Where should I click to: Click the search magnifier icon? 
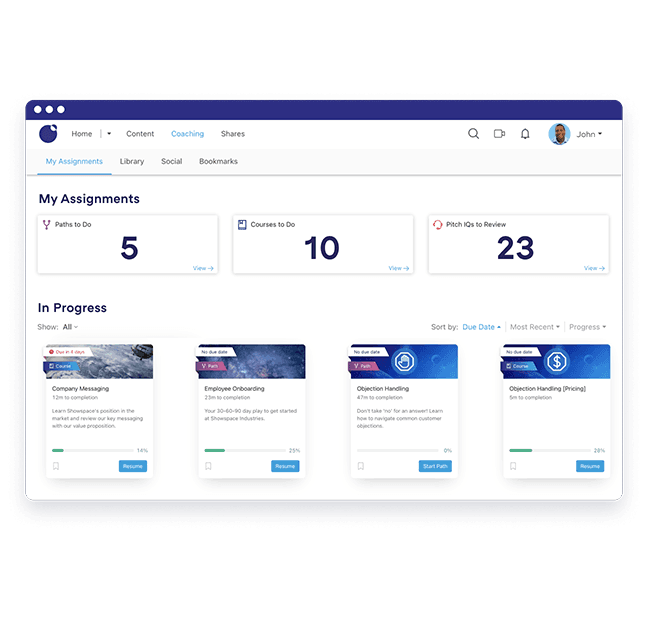click(473, 134)
